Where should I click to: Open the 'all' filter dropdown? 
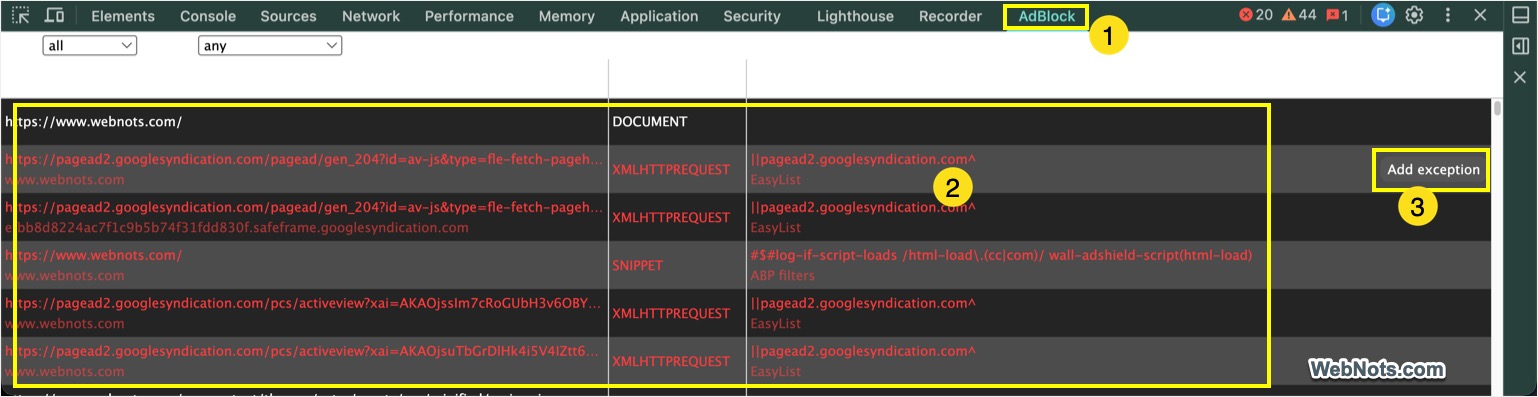(x=90, y=46)
